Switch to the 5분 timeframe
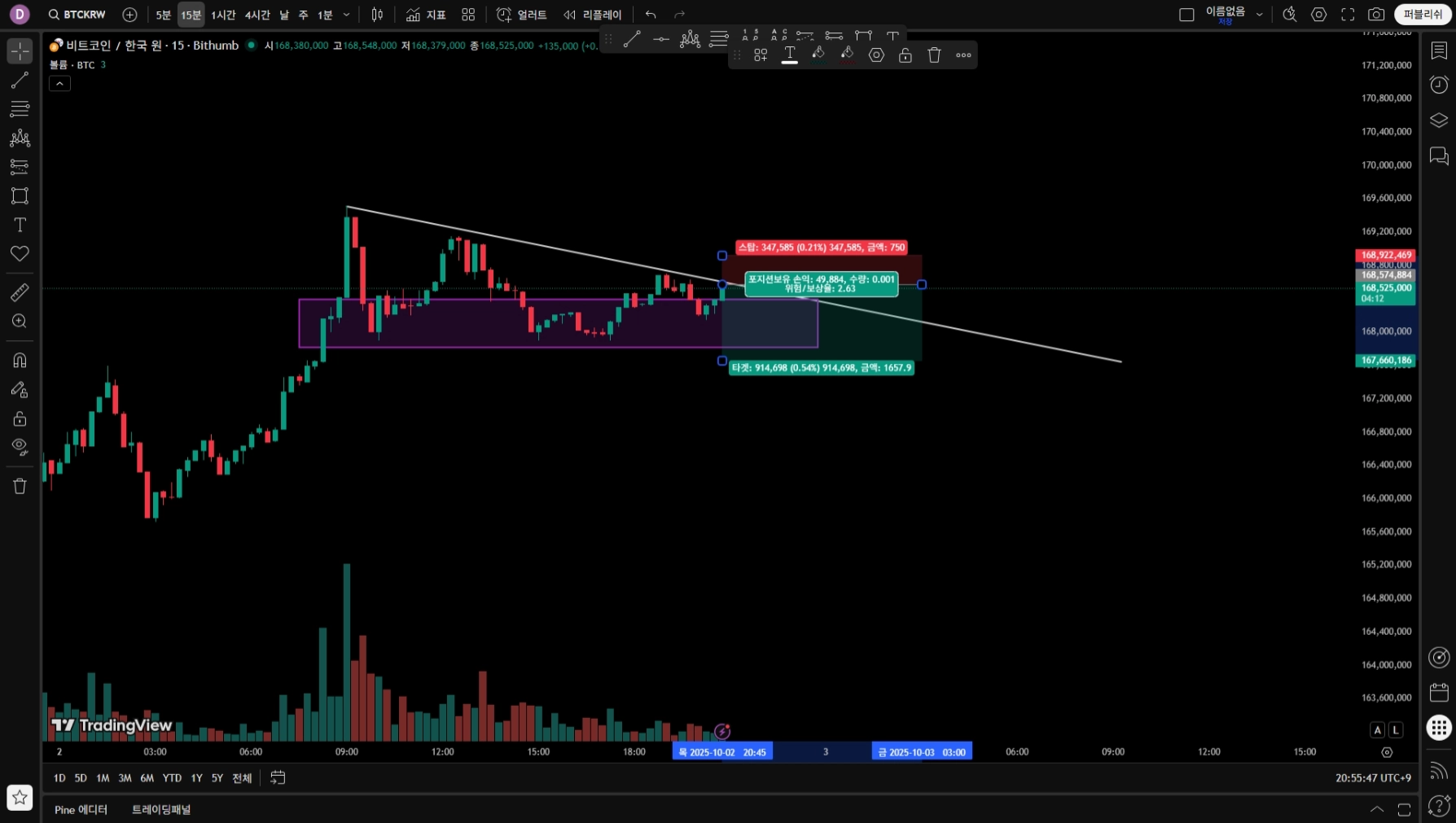This screenshot has height=823, width=1456. coord(164,15)
